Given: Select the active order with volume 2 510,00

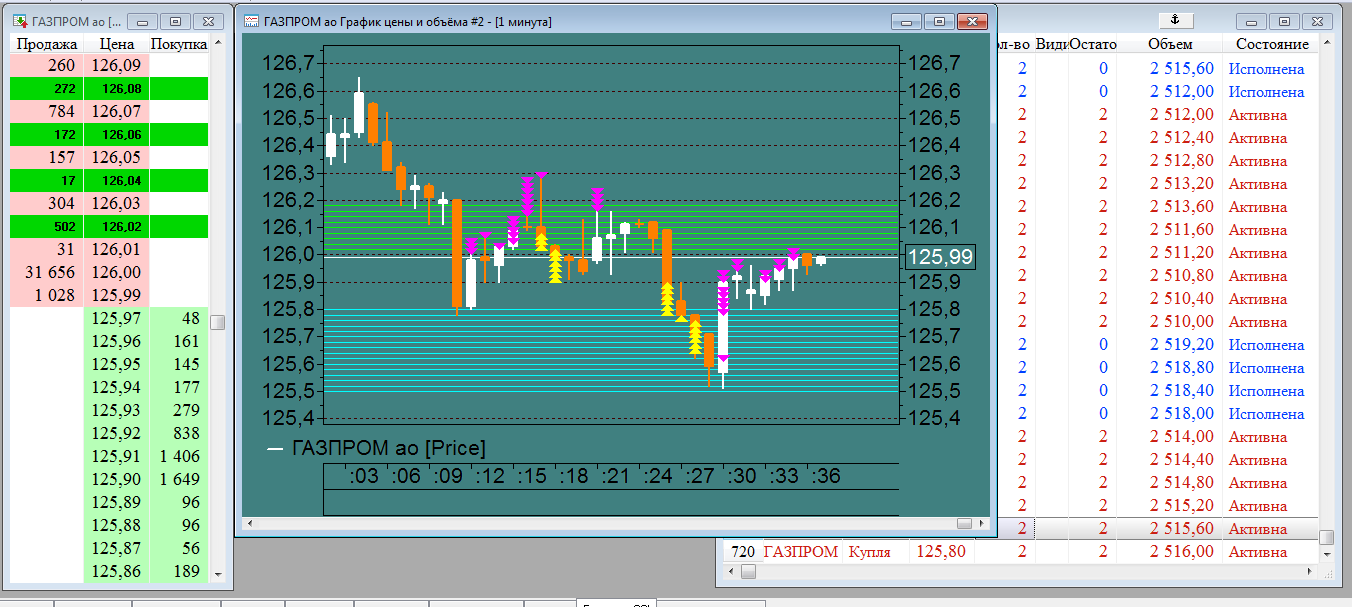Looking at the screenshot, I should [1156, 322].
